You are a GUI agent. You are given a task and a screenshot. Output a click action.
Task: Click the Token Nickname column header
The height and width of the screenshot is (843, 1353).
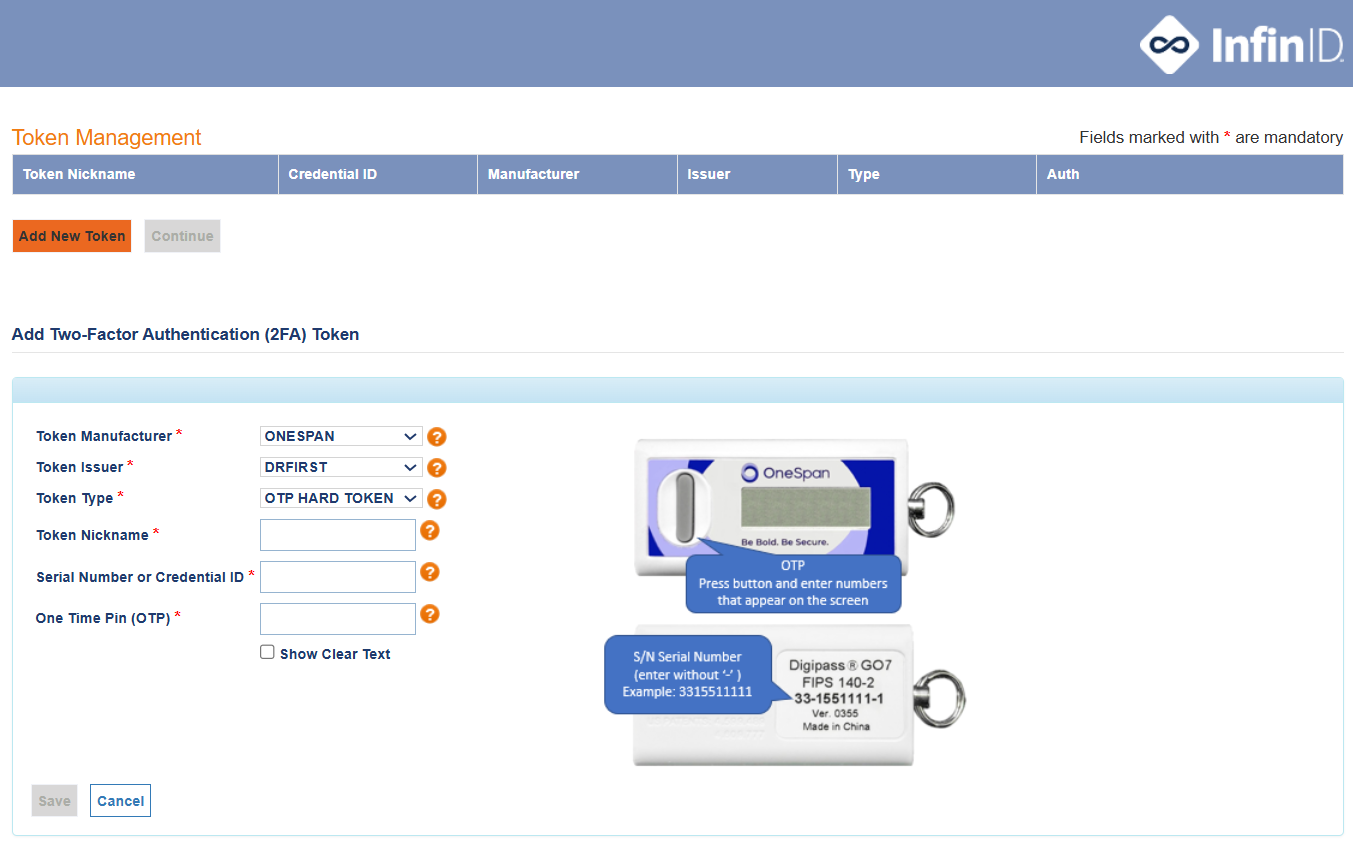[79, 174]
